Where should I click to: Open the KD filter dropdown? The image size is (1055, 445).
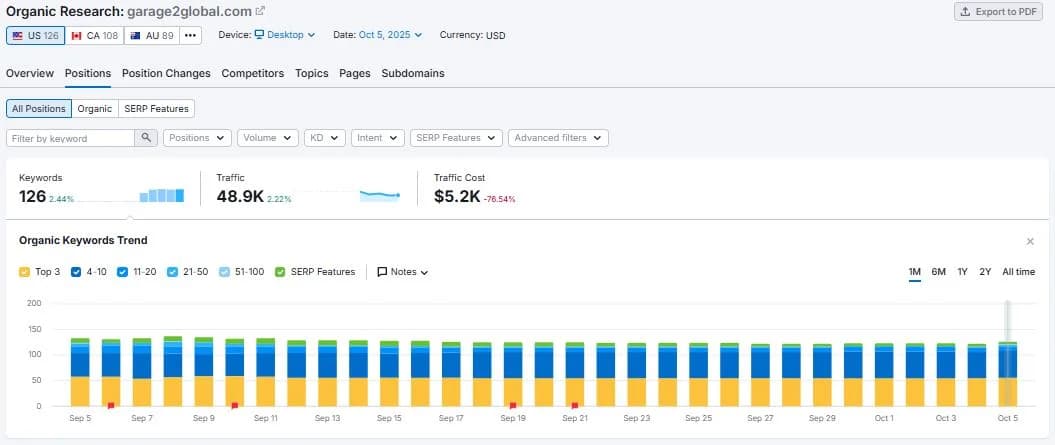tap(325, 138)
